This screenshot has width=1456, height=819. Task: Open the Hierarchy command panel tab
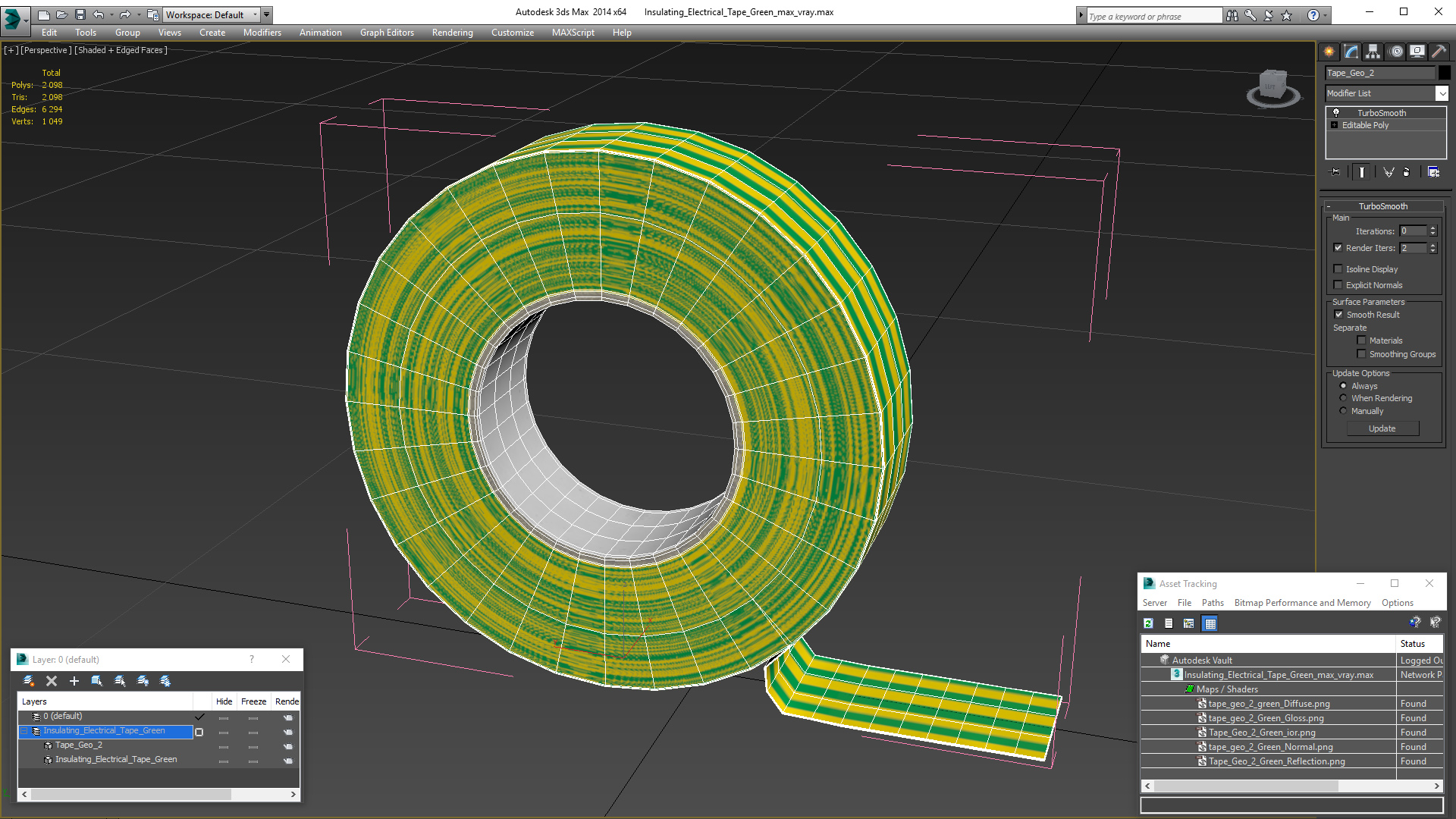(1373, 52)
